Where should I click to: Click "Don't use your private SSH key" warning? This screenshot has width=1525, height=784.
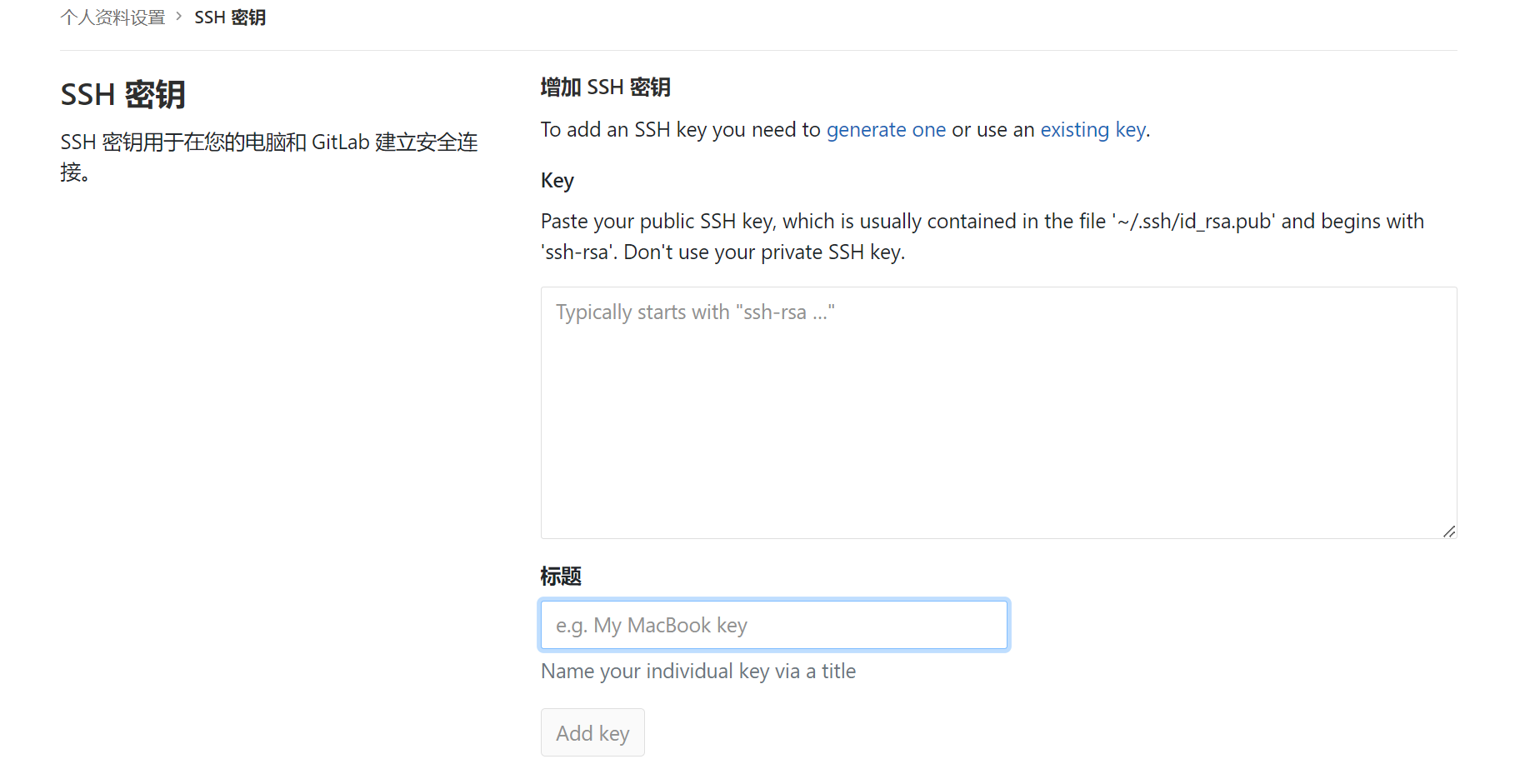click(x=764, y=252)
